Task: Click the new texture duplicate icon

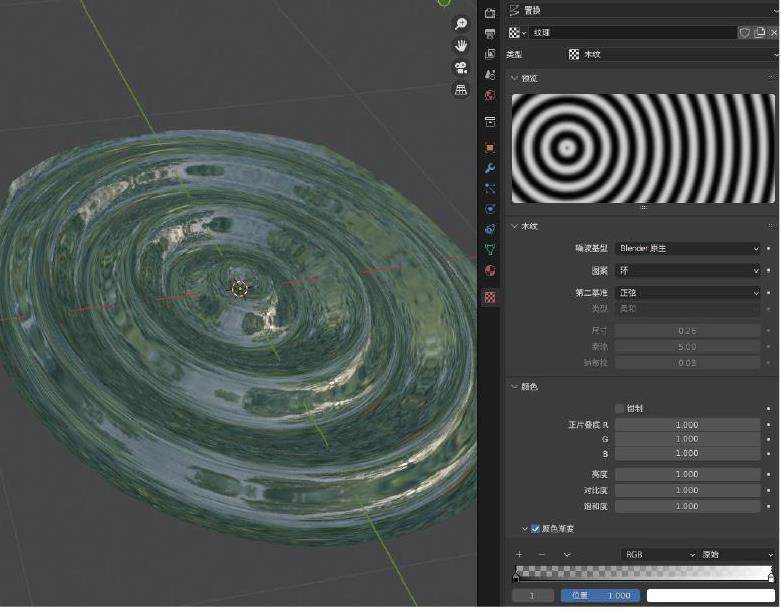Action: (760, 32)
